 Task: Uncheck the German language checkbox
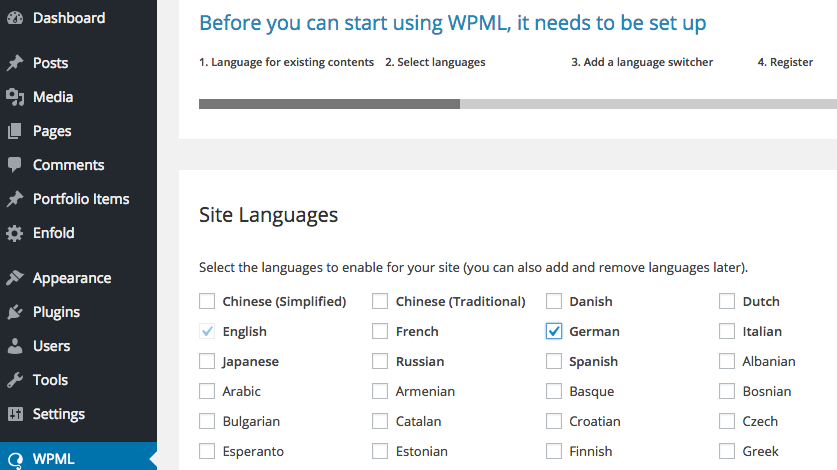[554, 331]
